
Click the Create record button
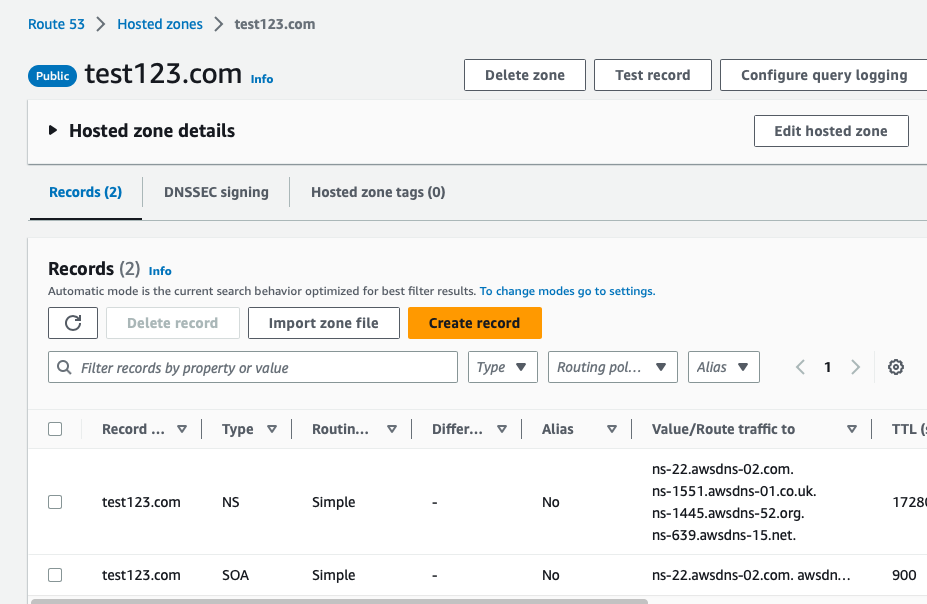pos(474,322)
